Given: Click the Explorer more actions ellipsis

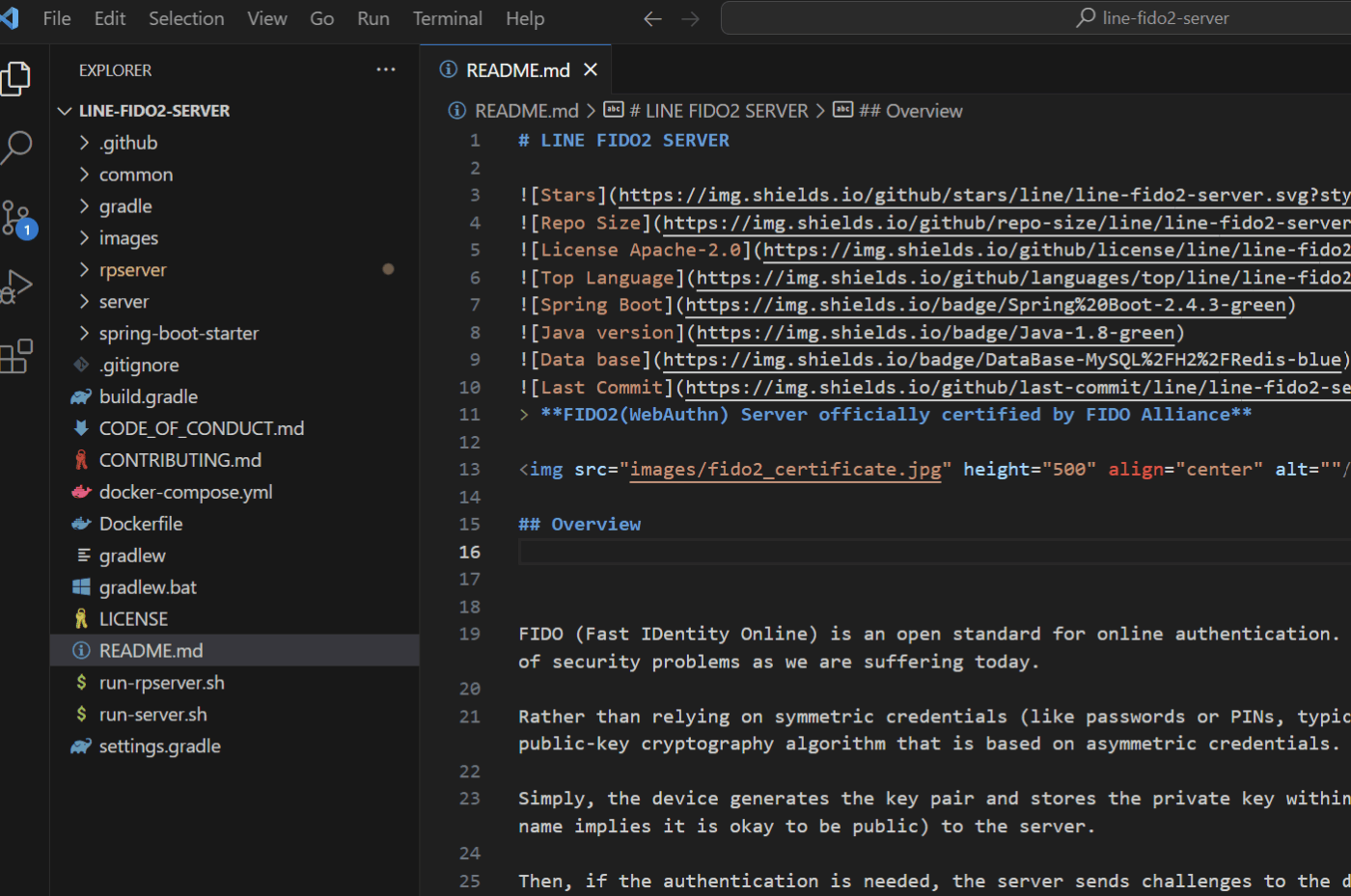Looking at the screenshot, I should point(386,69).
